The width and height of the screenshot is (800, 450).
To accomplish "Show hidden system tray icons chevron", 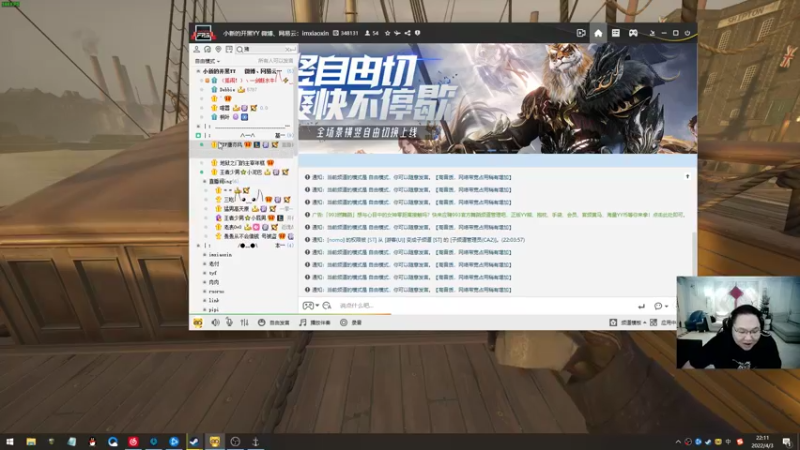I will [x=678, y=442].
